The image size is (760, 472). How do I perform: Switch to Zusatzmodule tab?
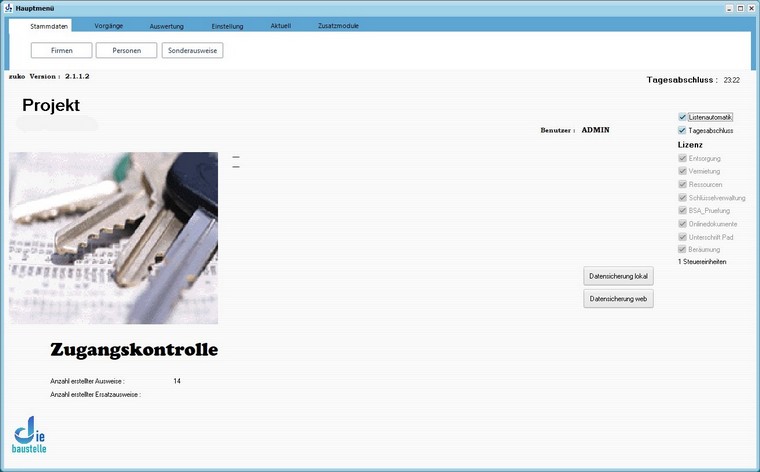[x=338, y=25]
